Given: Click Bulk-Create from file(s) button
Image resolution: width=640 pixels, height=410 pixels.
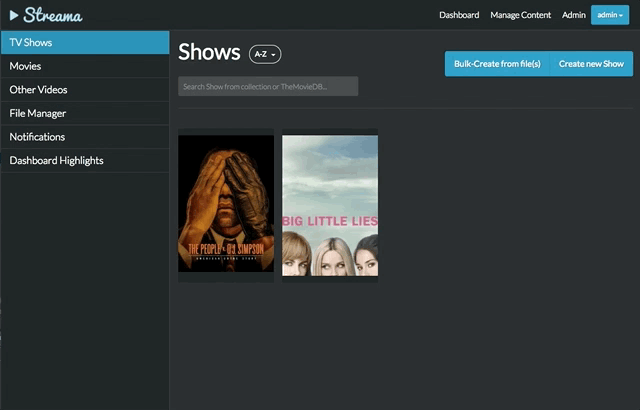Looking at the screenshot, I should (497, 64).
